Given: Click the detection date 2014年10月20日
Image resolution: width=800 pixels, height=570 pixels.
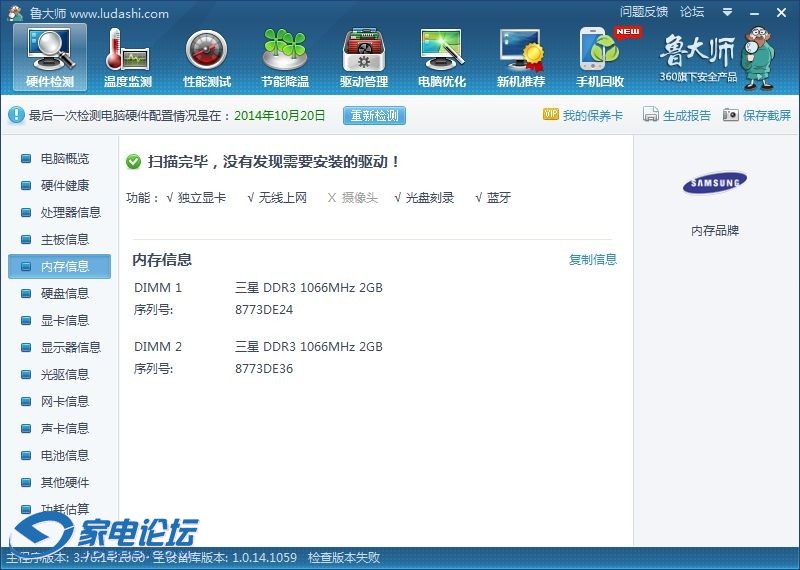Looking at the screenshot, I should point(280,115).
